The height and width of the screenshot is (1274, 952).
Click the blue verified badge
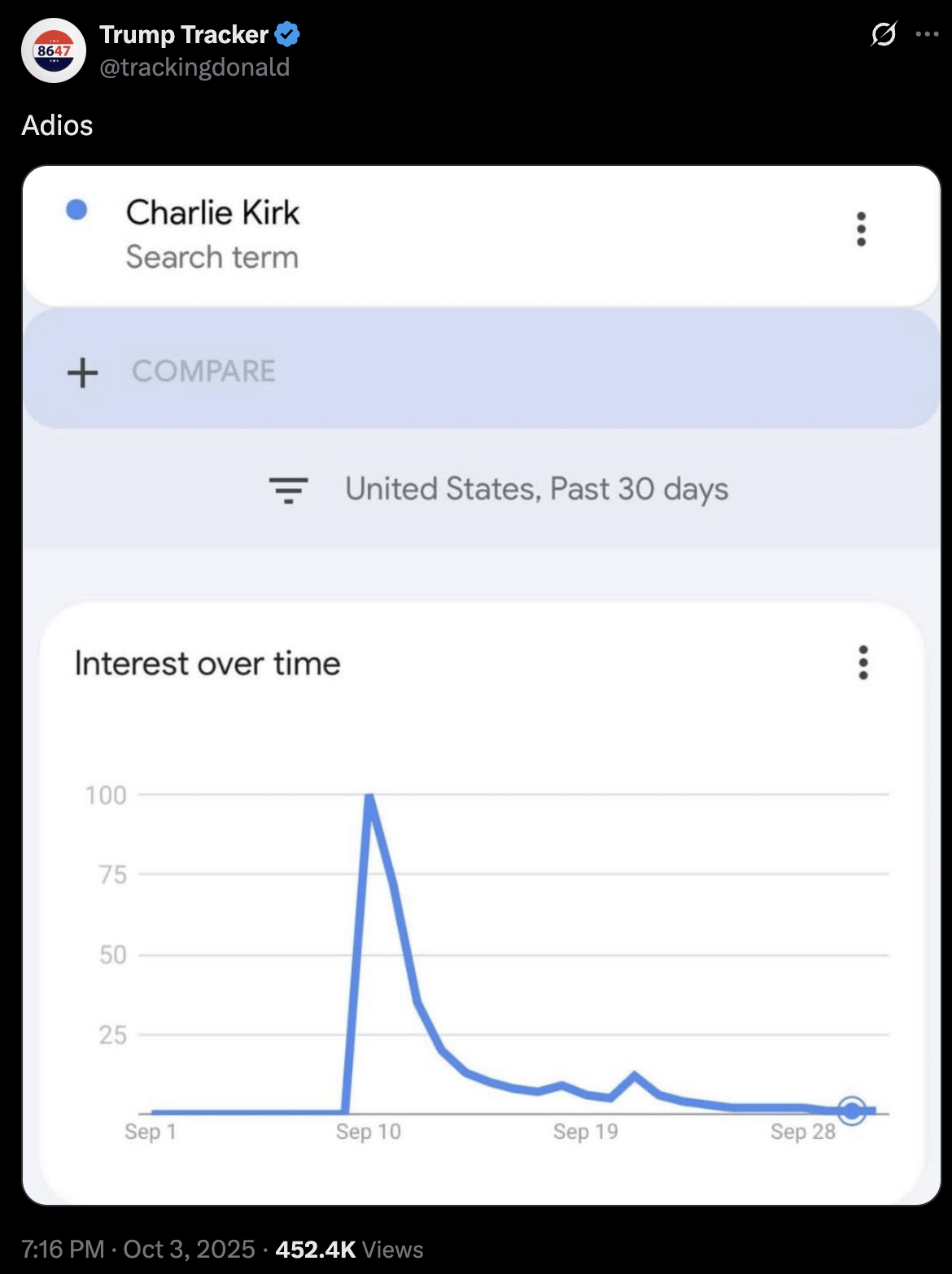[x=287, y=35]
